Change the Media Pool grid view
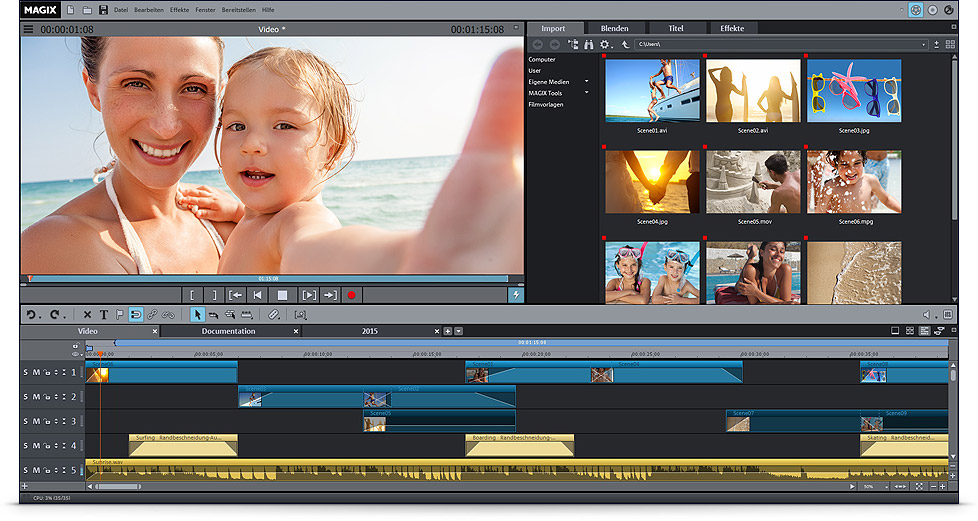This screenshot has width=978, height=521. 951,44
